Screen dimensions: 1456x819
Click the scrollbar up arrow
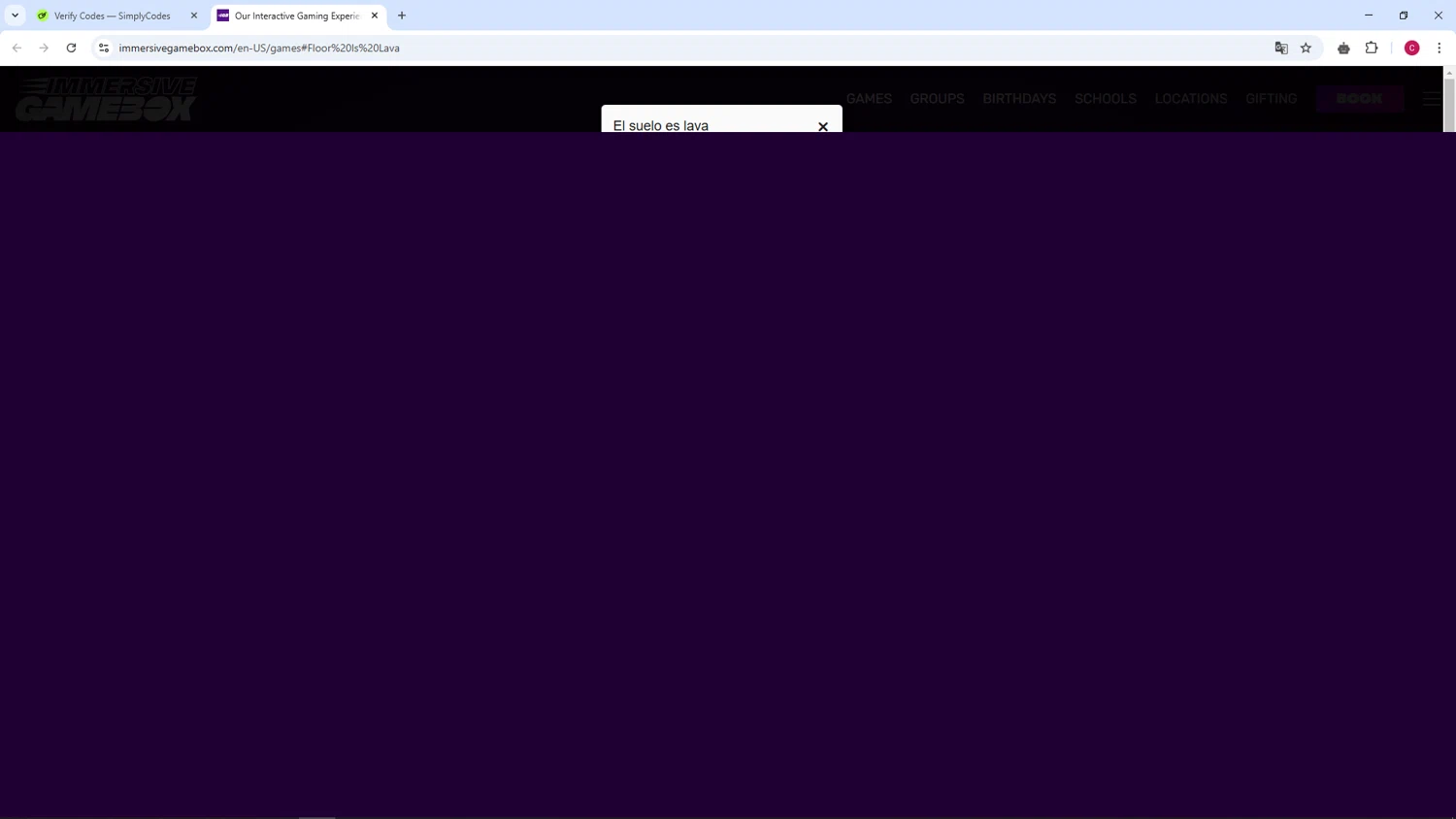(1449, 73)
